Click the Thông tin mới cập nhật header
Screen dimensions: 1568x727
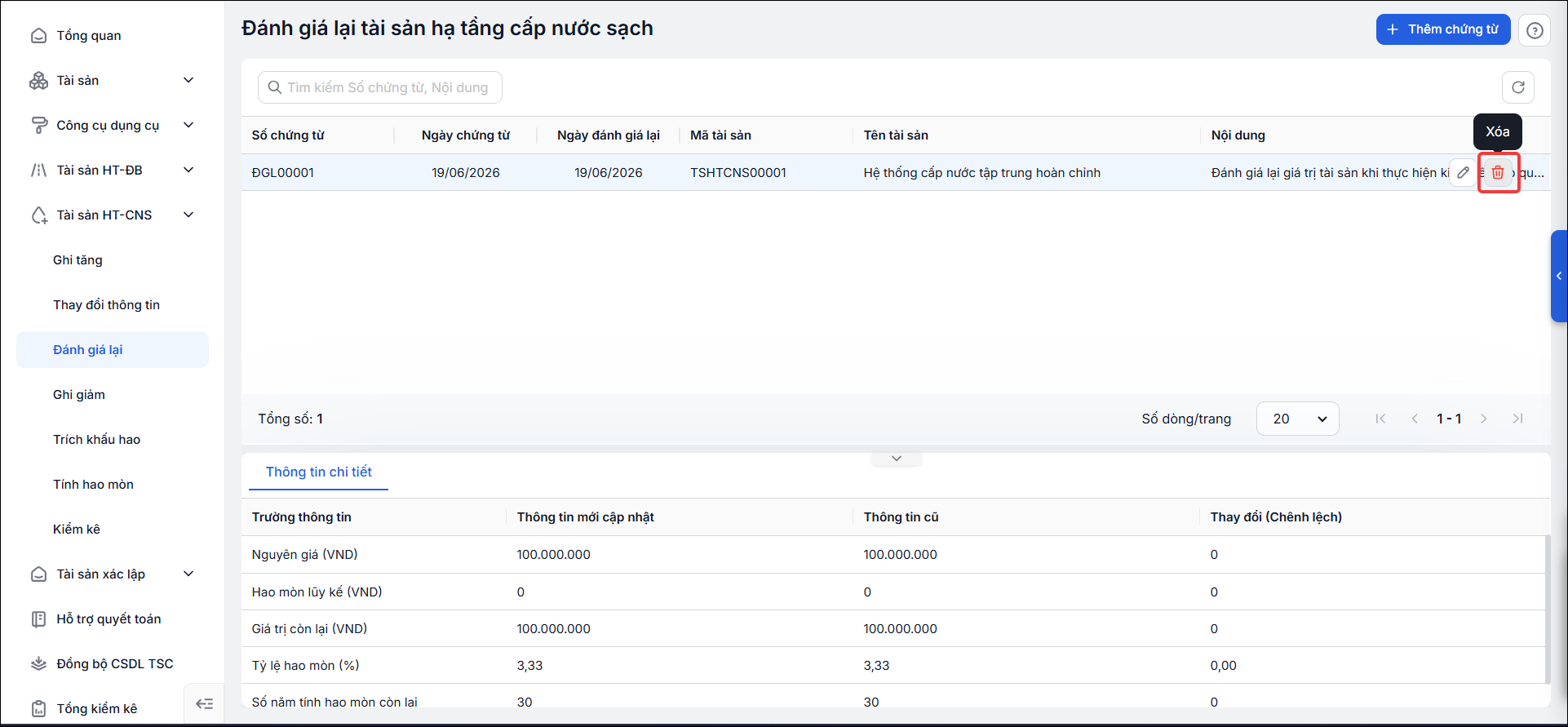(x=586, y=517)
